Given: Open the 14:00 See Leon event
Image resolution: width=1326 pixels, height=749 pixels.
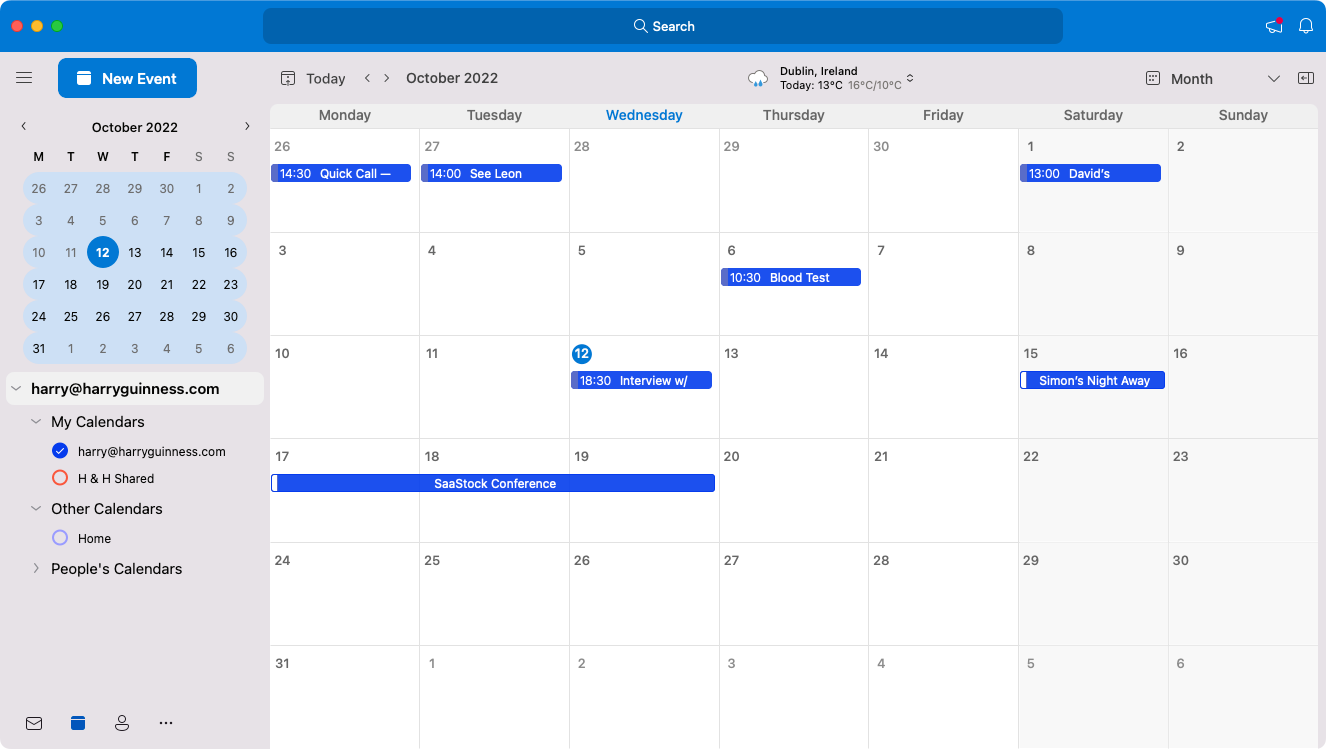Looking at the screenshot, I should (x=491, y=173).
